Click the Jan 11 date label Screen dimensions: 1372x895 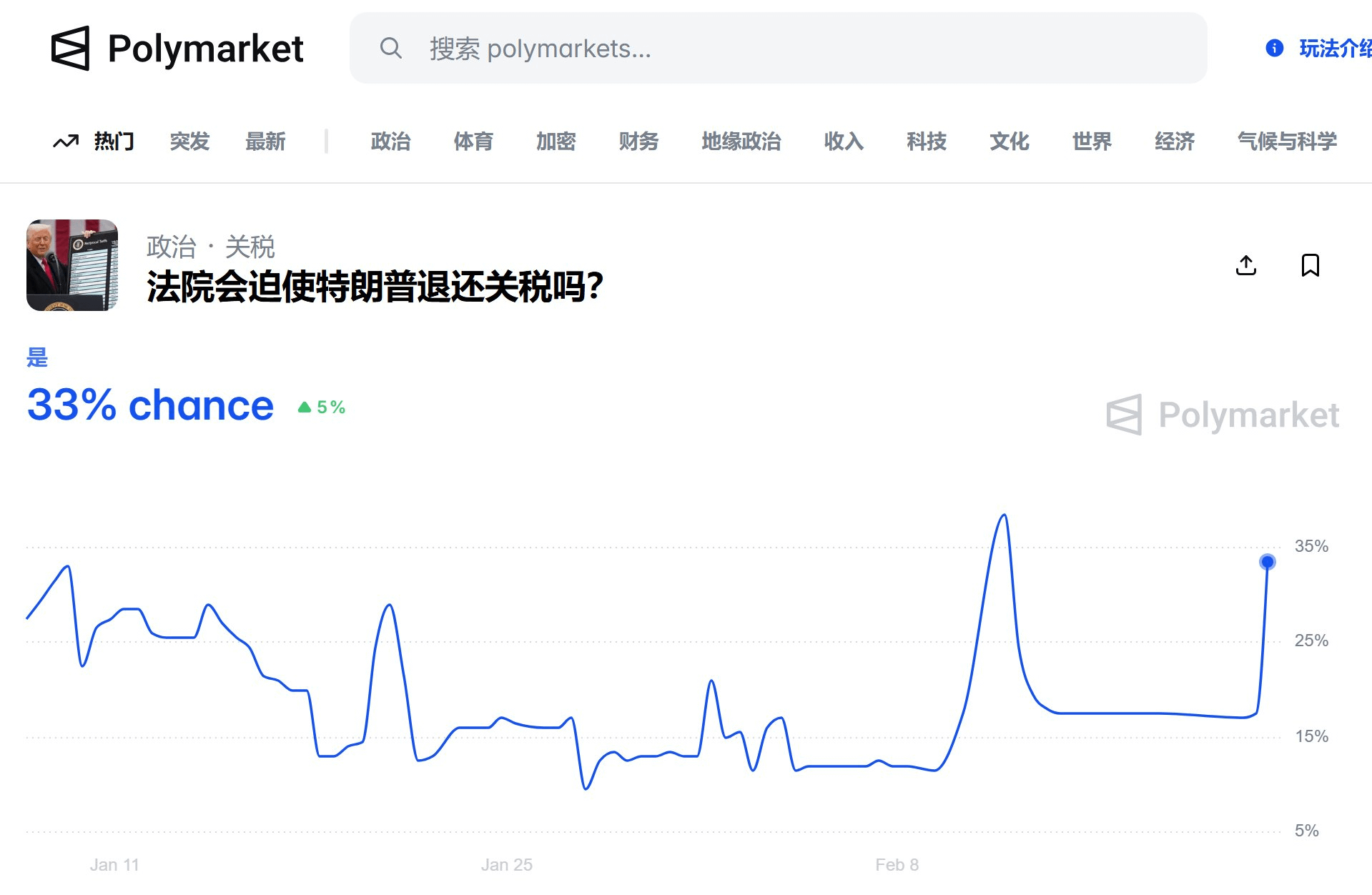114,865
